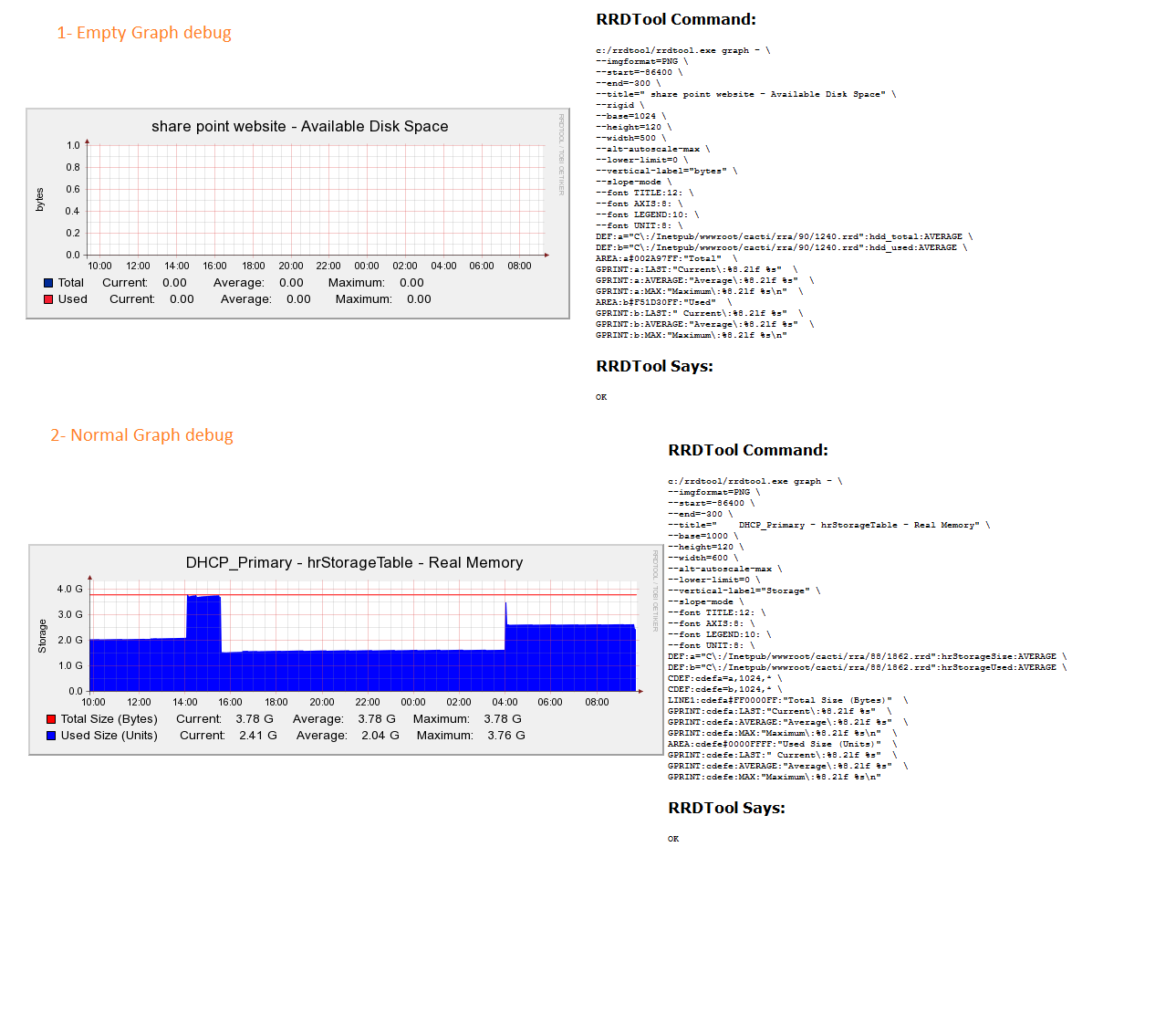The image size is (1176, 1035).
Task: Click the DEF:b line referencing 1862.rrd hrStorageUsed
Action: (x=867, y=667)
